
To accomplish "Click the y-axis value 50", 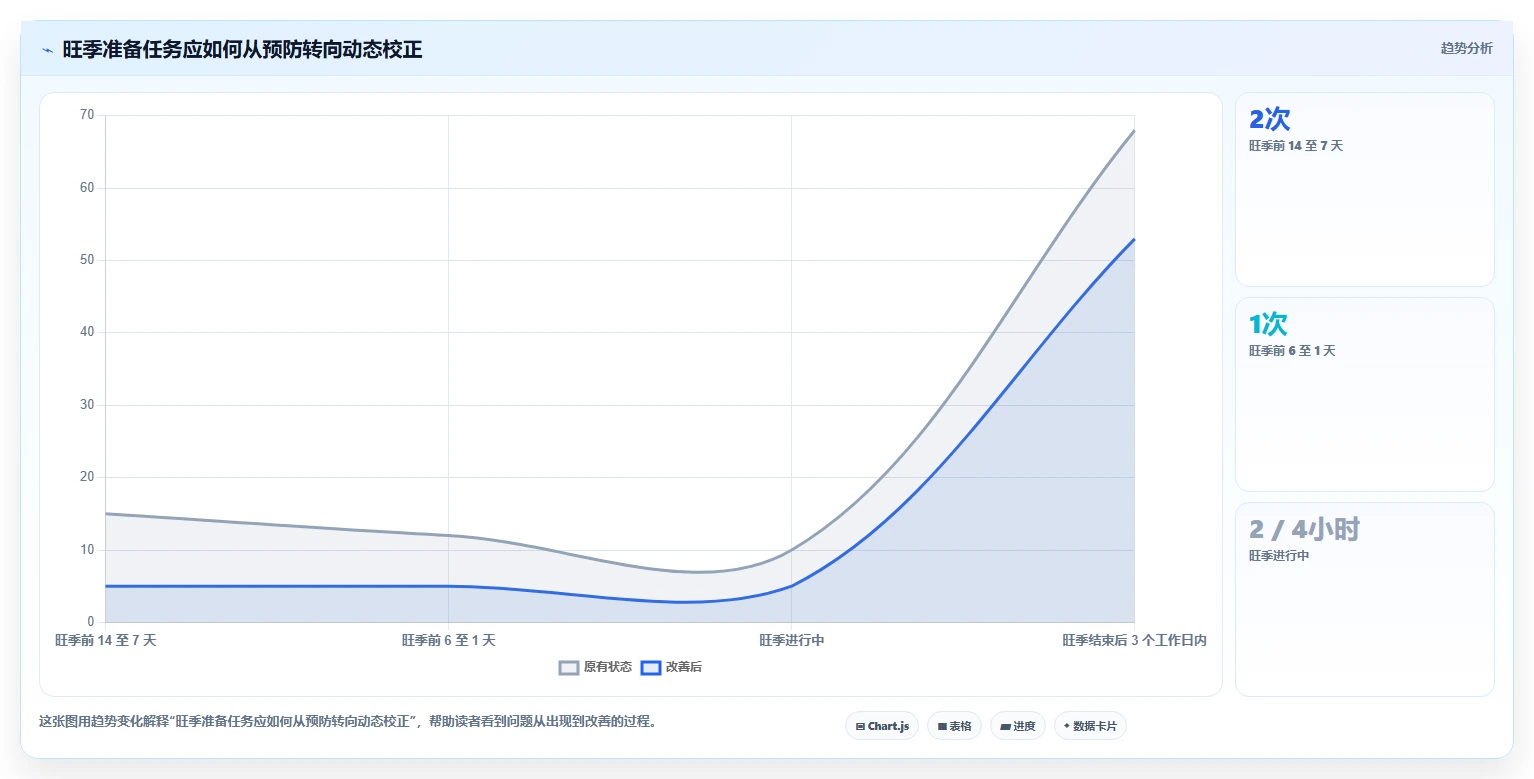I will [87, 260].
